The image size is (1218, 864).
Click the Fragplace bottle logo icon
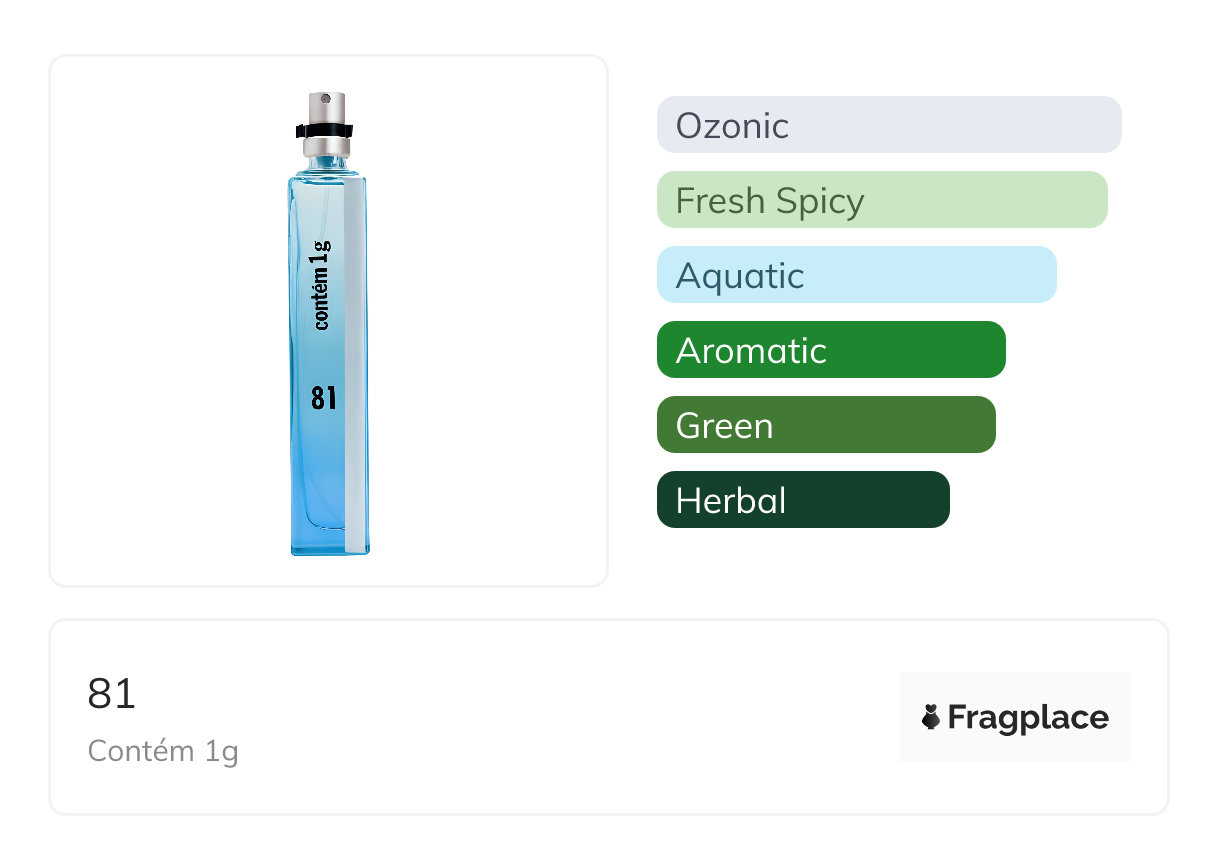[x=931, y=717]
